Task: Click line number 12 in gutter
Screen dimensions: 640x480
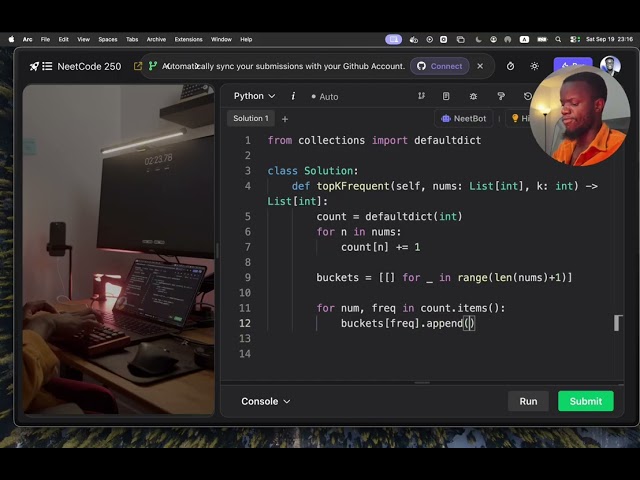Action: 244,323
